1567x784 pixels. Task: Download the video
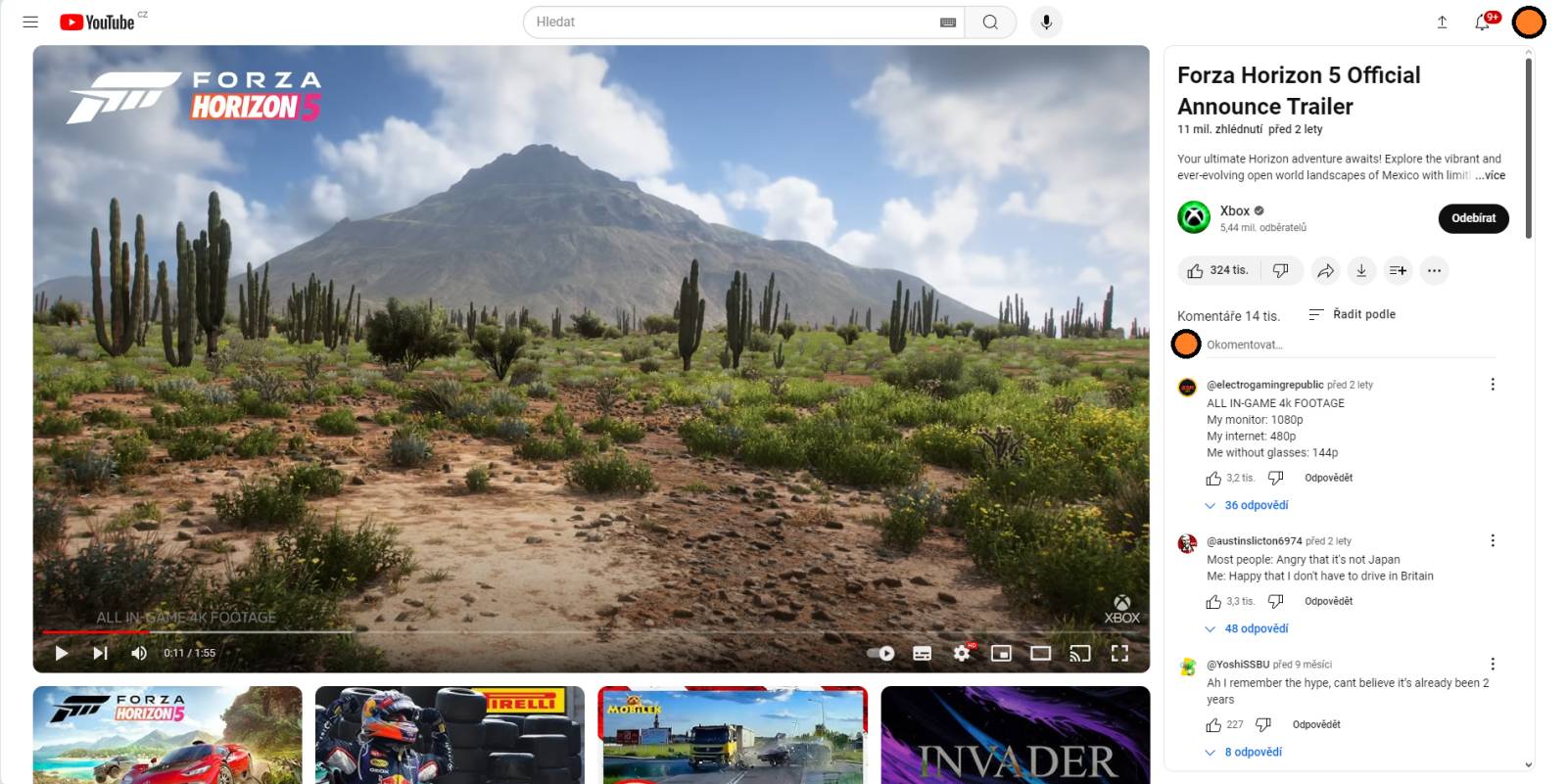(1361, 270)
